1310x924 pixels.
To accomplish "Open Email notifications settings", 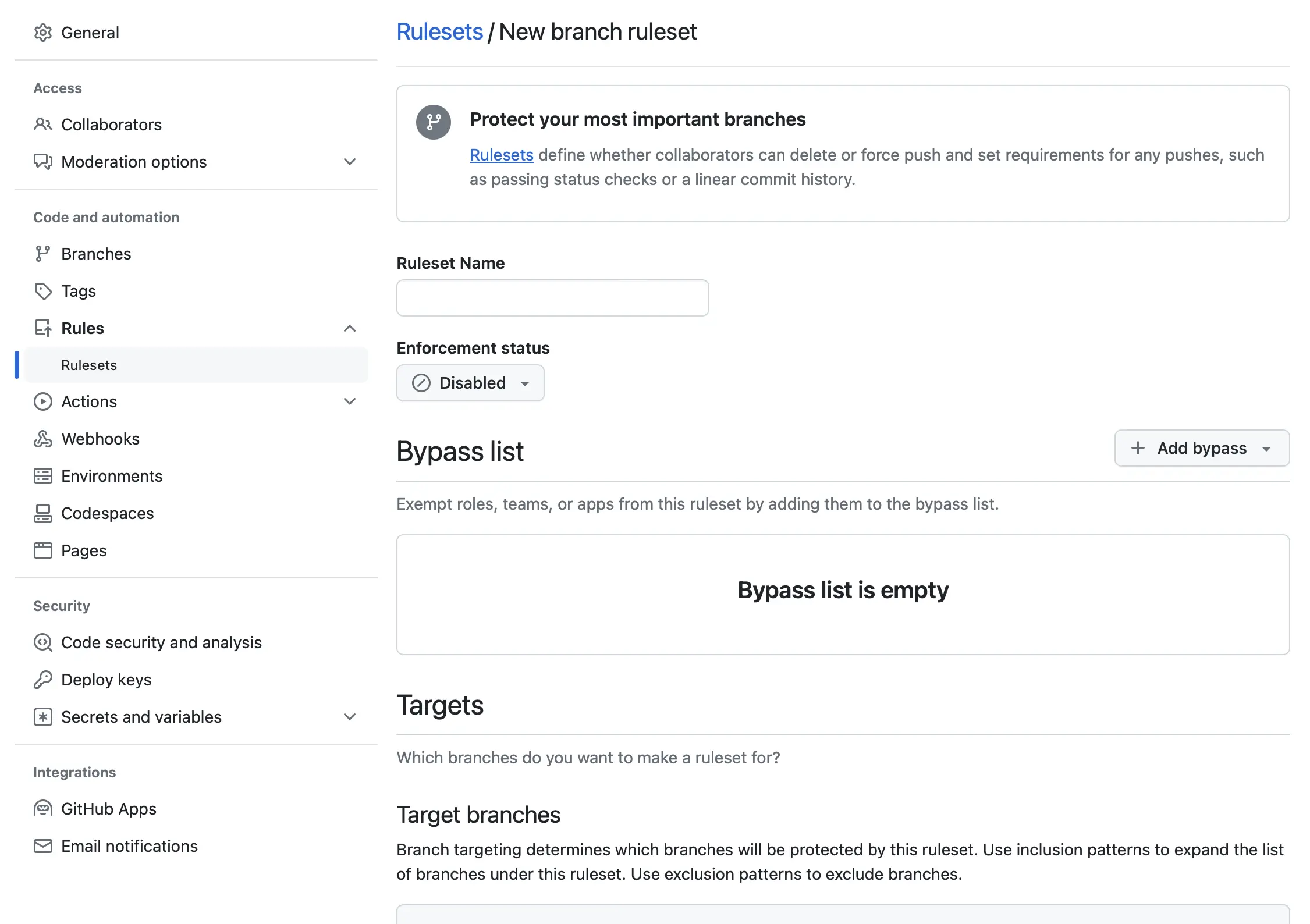I will tap(129, 846).
